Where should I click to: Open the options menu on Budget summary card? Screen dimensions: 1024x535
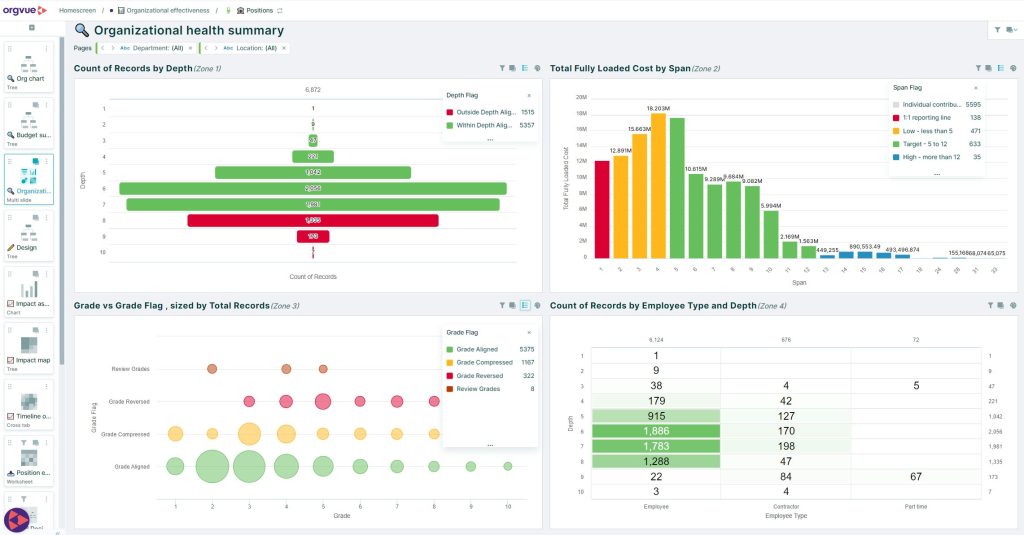46,105
